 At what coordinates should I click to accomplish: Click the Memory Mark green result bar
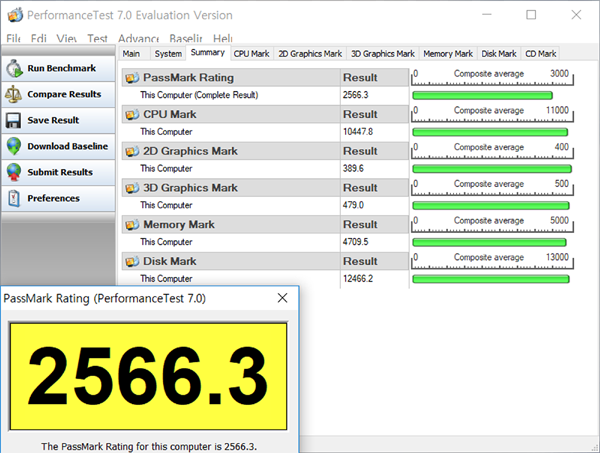tap(489, 242)
